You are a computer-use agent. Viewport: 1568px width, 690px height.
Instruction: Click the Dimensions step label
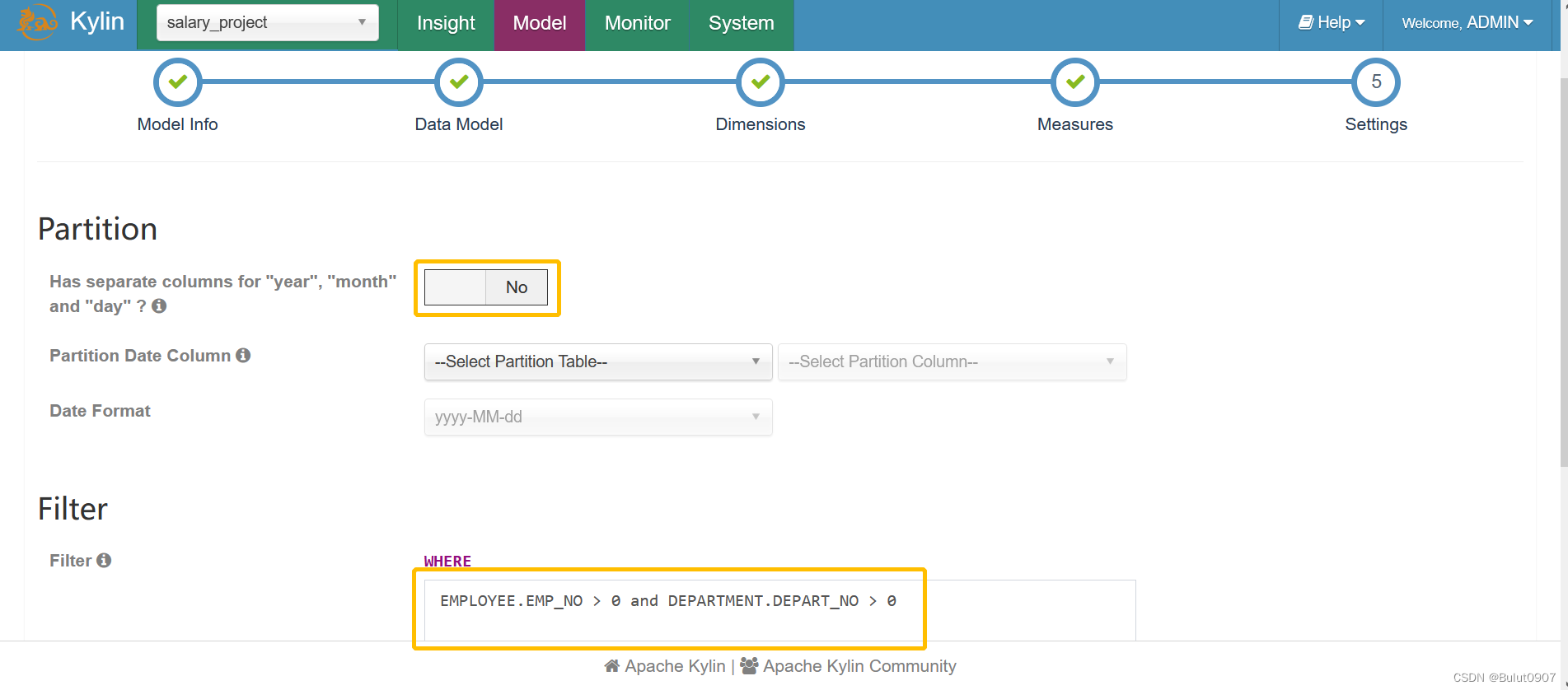(x=761, y=124)
